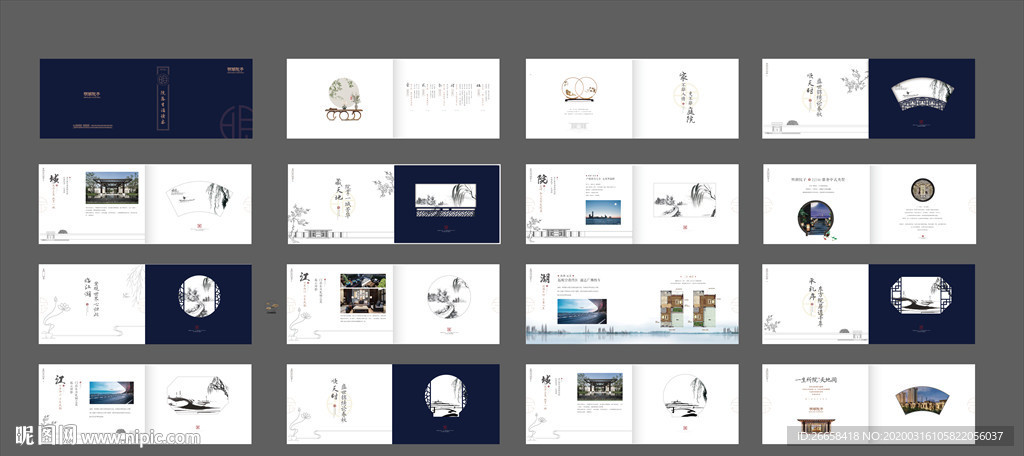The width and height of the screenshot is (1024, 456).
Task: Select the small gold circular emblem
Action: point(923,189)
